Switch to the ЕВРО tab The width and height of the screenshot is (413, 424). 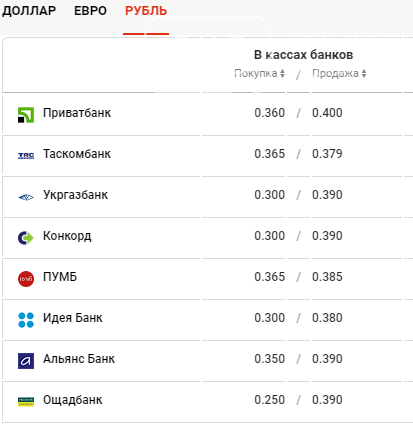(90, 11)
